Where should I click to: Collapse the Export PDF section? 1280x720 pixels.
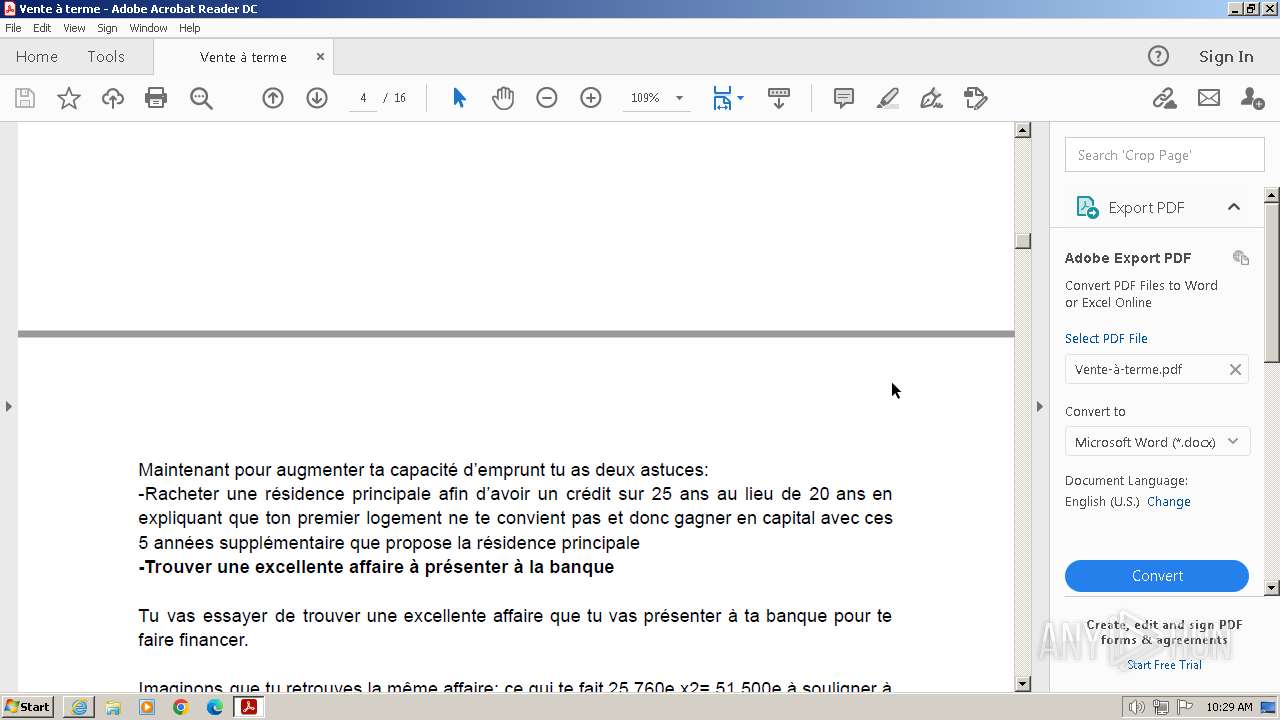[1234, 207]
